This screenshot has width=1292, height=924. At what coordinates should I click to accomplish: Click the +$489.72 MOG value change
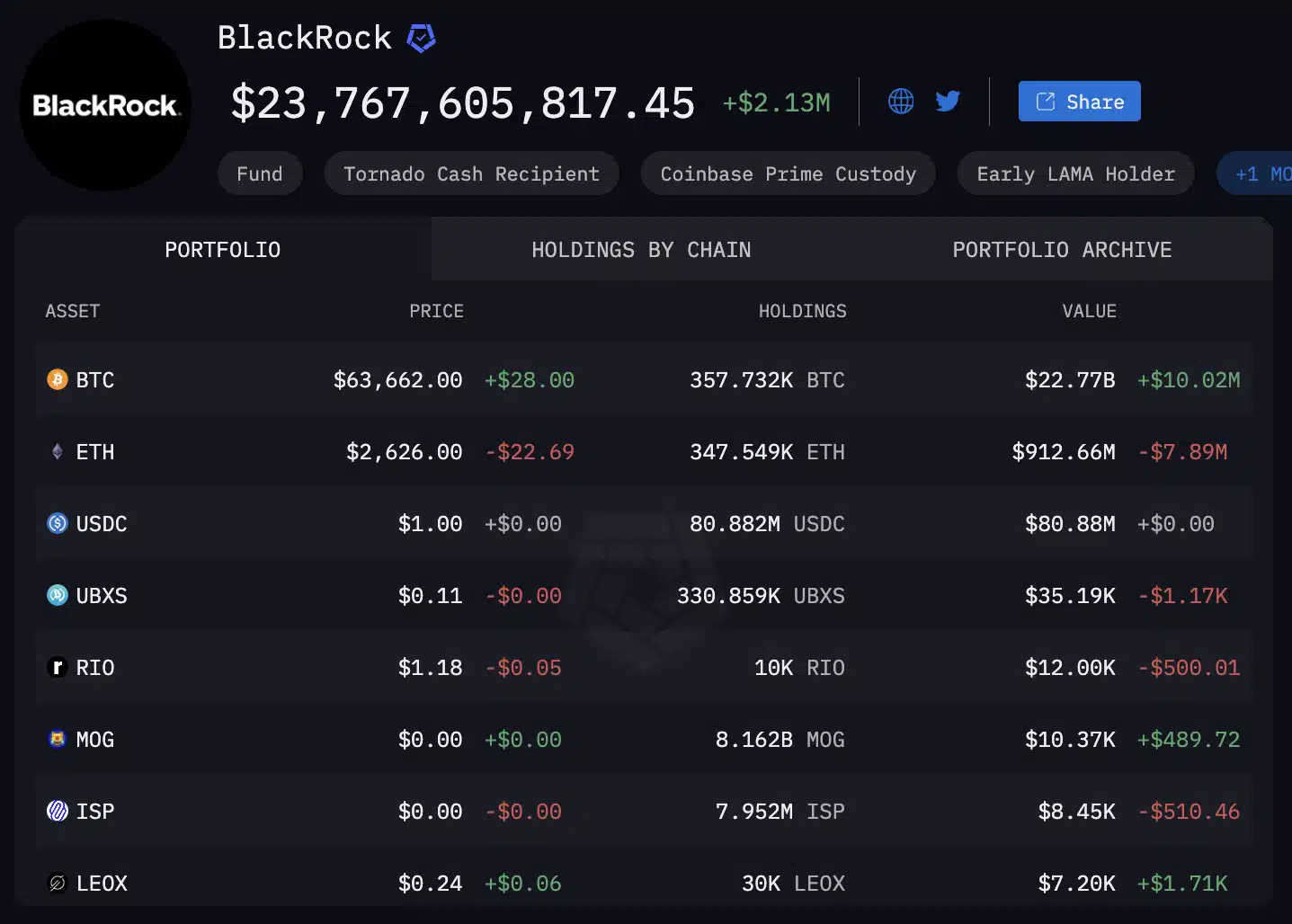(1189, 740)
